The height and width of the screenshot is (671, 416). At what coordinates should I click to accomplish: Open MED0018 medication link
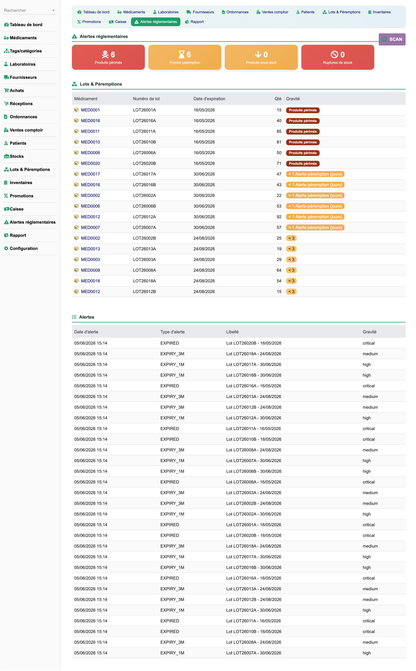coord(90,281)
